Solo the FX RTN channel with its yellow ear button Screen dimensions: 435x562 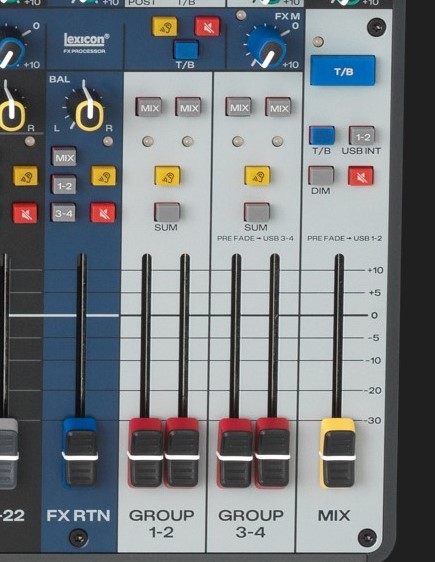pyautogui.click(x=104, y=175)
